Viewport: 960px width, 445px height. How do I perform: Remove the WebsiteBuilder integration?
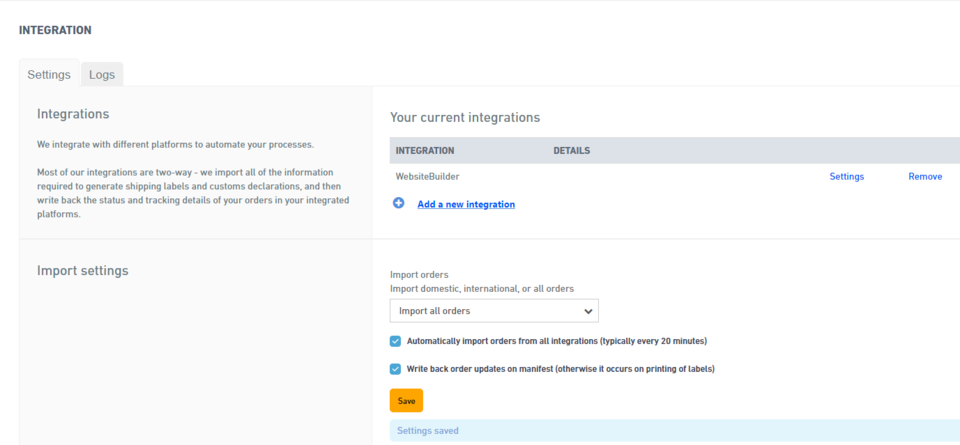[x=924, y=176]
